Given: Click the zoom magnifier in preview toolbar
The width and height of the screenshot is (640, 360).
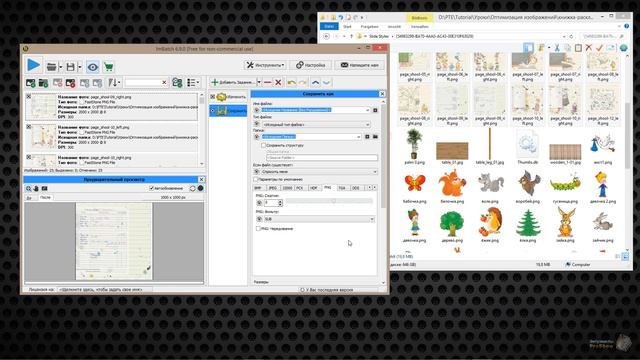Looking at the screenshot, I should 29,189.
